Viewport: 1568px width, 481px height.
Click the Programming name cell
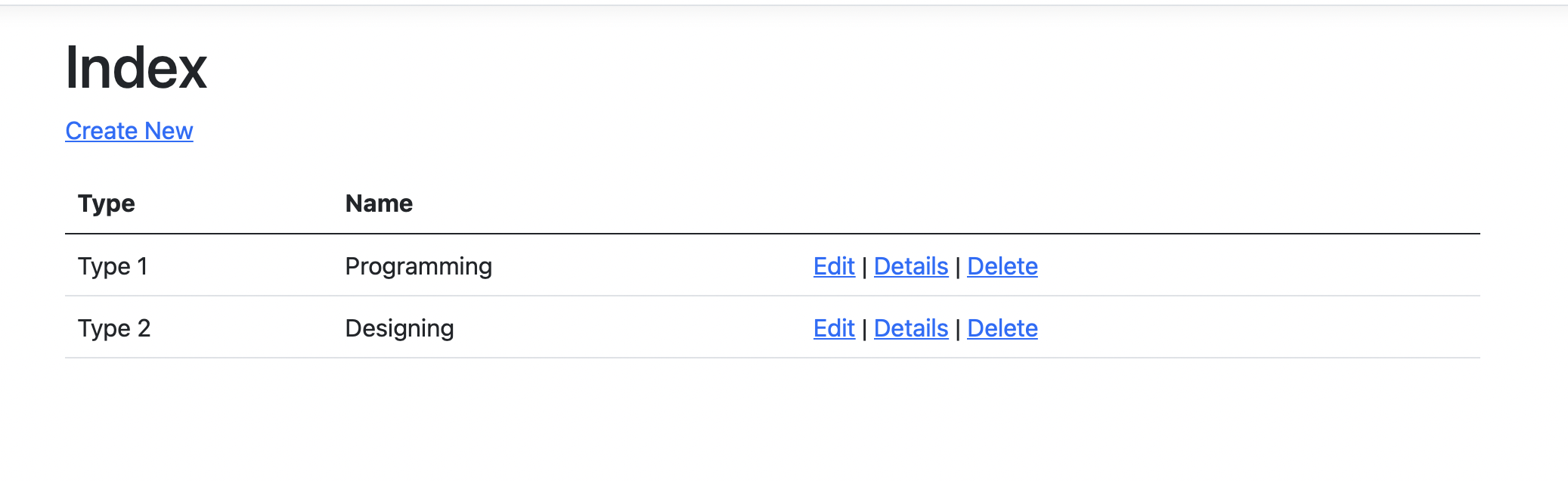(x=419, y=266)
